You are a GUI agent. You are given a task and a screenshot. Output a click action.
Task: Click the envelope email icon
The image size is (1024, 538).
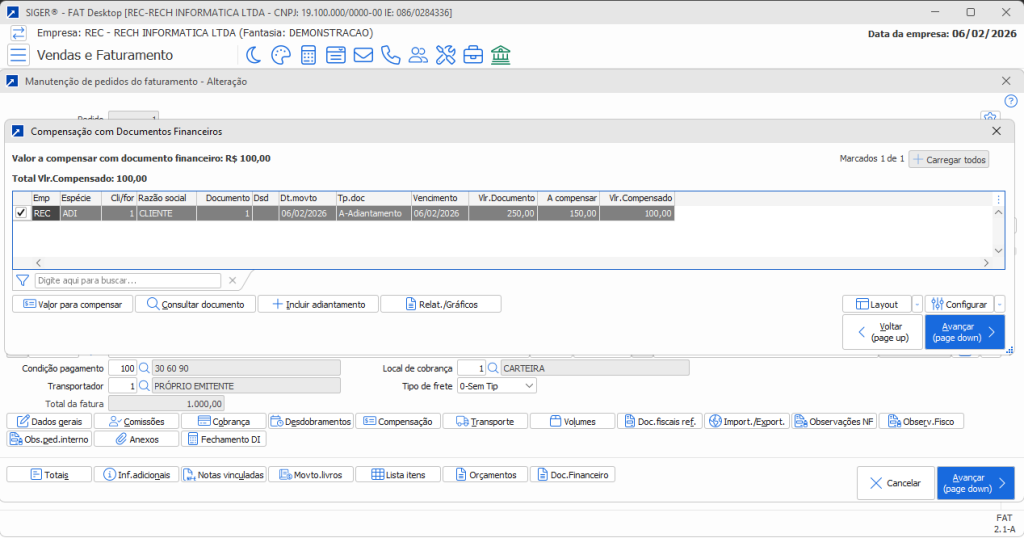(x=363, y=55)
